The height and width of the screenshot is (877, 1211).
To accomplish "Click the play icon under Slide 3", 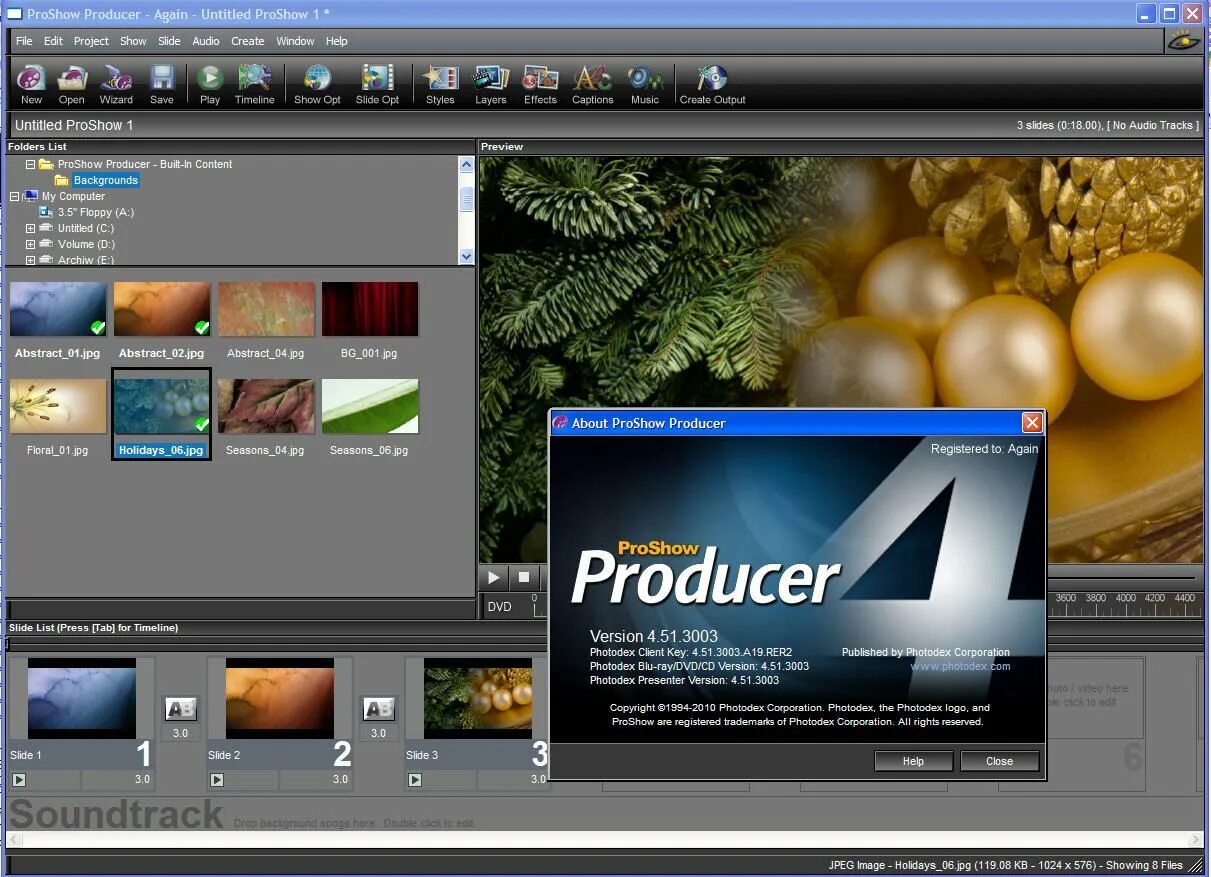I will (415, 780).
